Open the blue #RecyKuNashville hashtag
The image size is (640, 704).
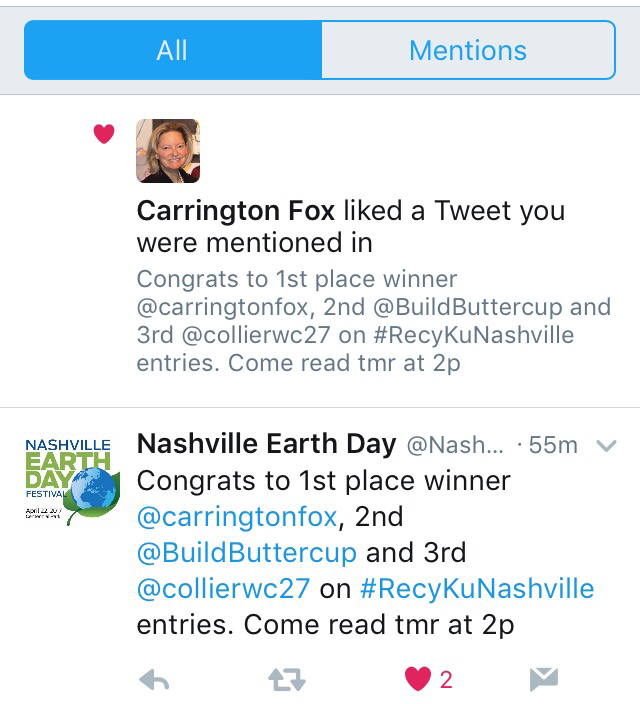[x=475, y=588]
